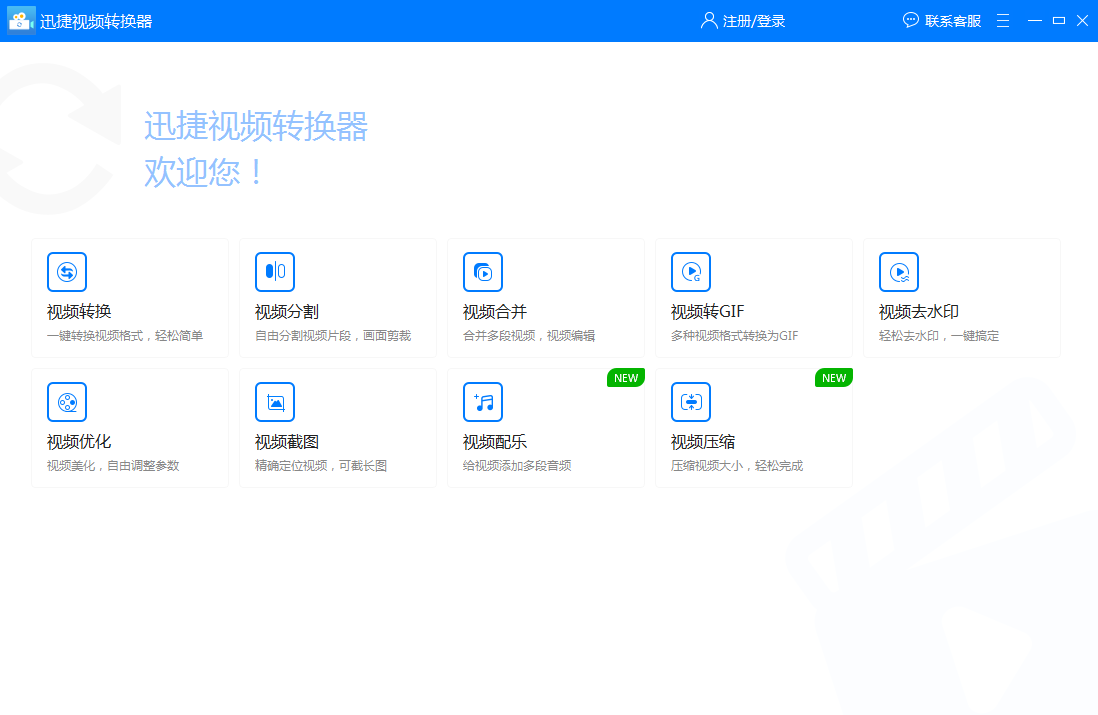Select the 视频分割 split icon

coord(275,272)
